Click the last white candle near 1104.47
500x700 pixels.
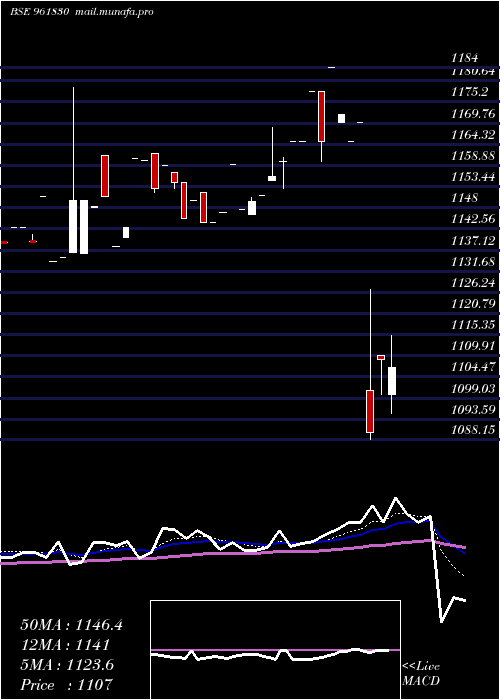pyautogui.click(x=392, y=381)
